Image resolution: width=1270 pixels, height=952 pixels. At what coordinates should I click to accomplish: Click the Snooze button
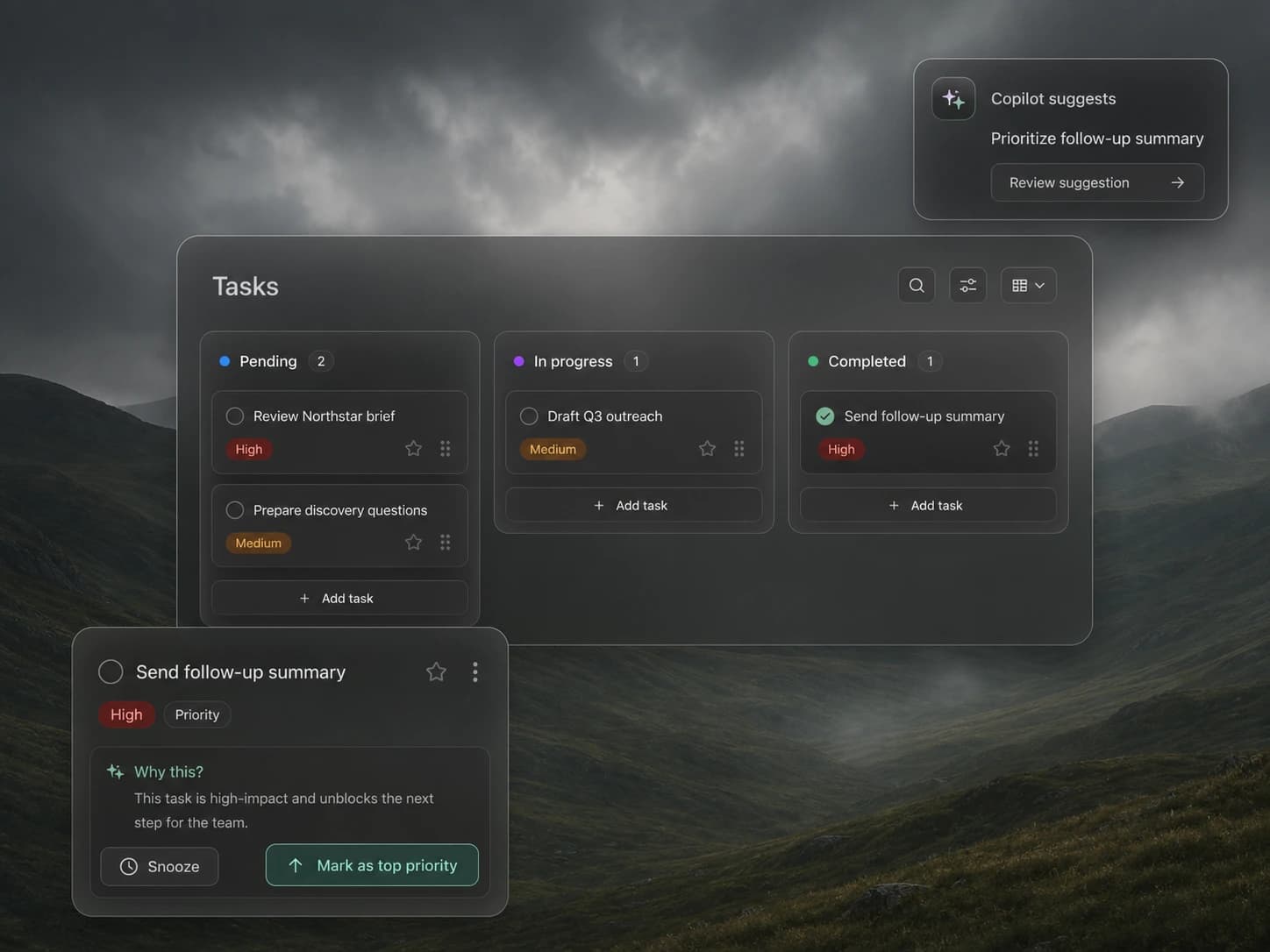tap(160, 866)
